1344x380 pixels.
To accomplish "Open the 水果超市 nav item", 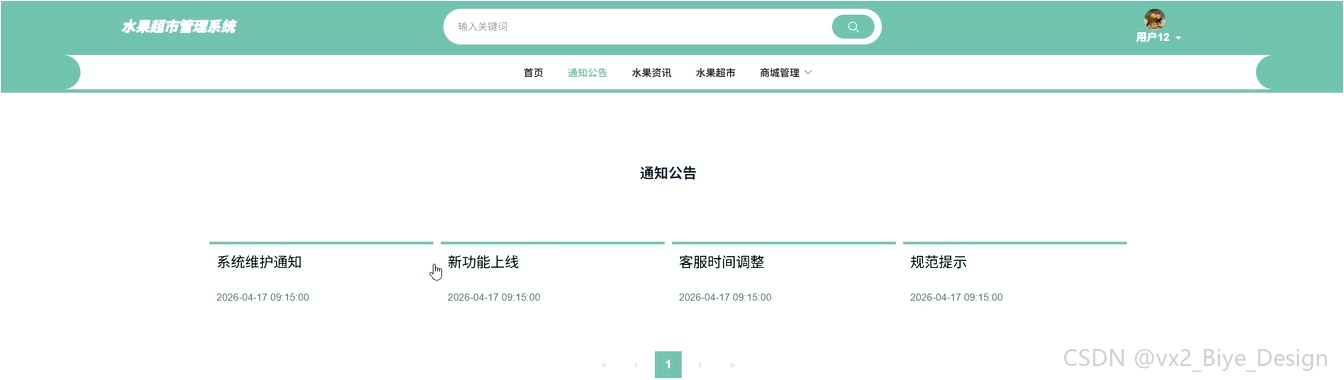I will (715, 73).
